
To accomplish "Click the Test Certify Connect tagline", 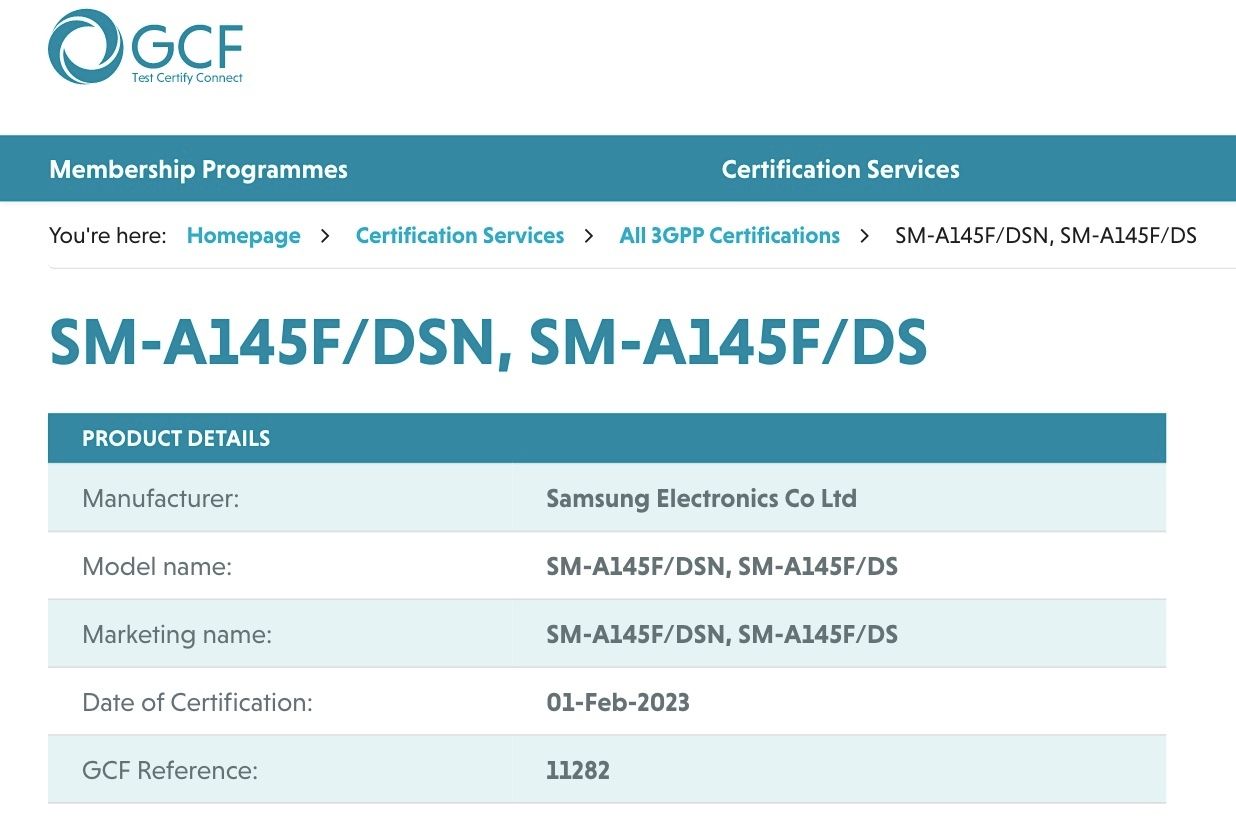I will [187, 78].
